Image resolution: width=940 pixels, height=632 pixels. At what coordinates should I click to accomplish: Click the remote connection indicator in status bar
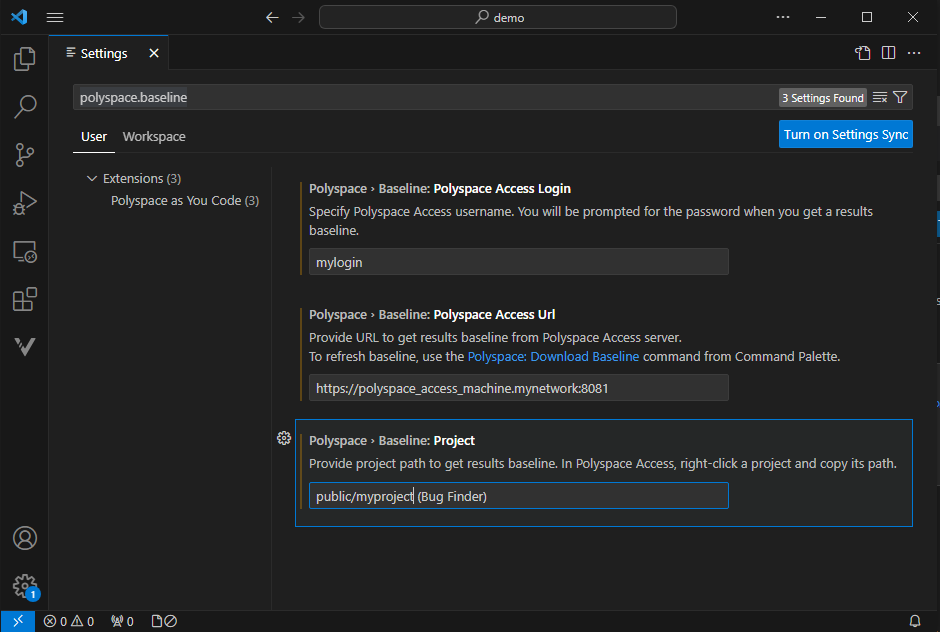coord(16,621)
